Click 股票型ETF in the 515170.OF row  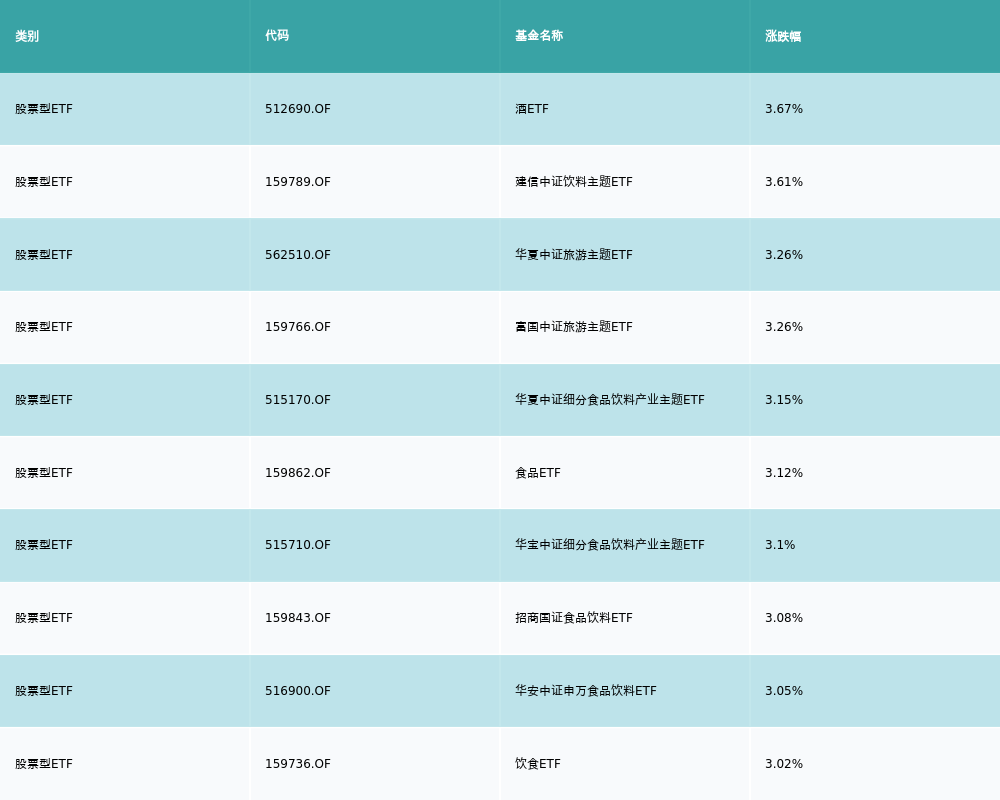click(x=44, y=400)
